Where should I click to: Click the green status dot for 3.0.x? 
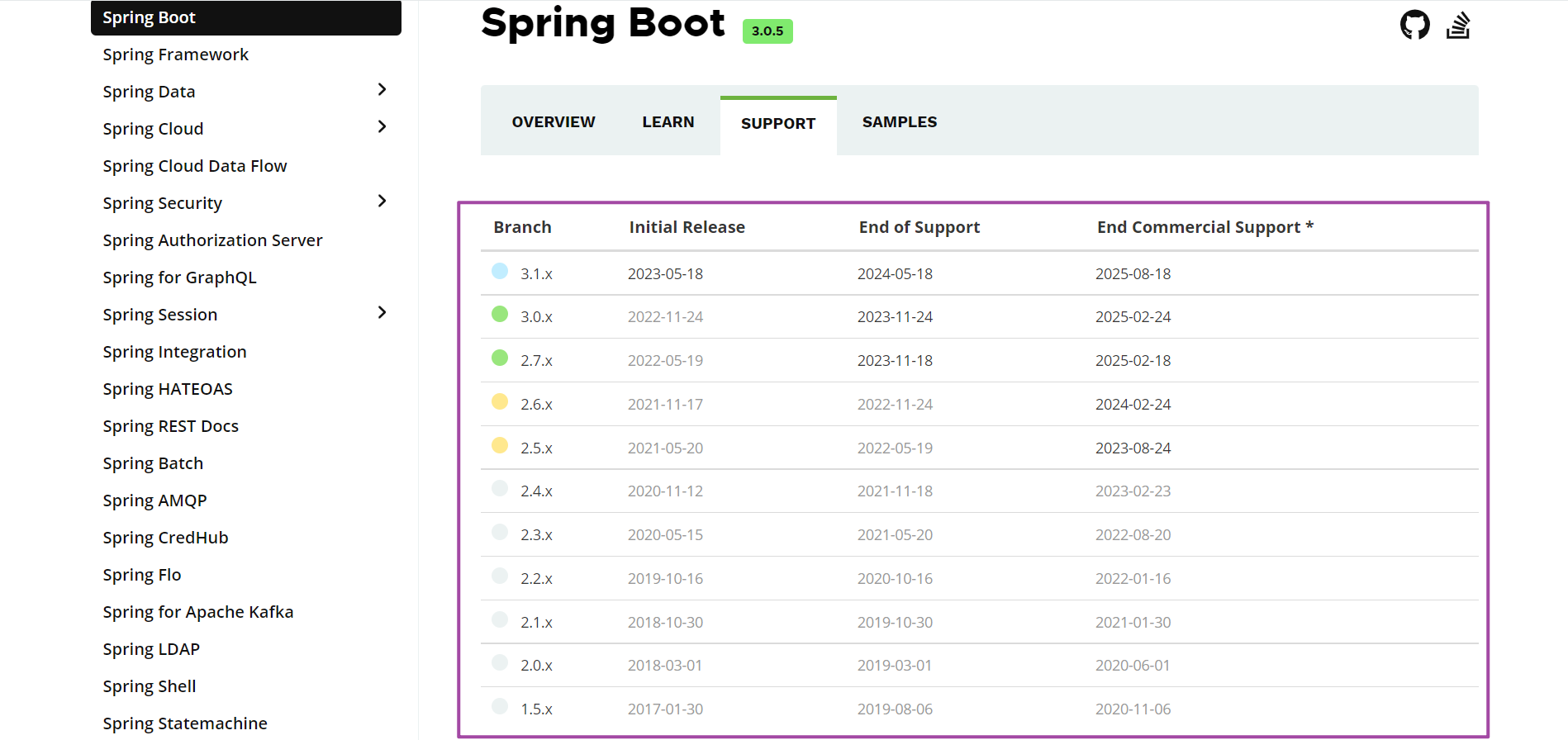(x=500, y=314)
